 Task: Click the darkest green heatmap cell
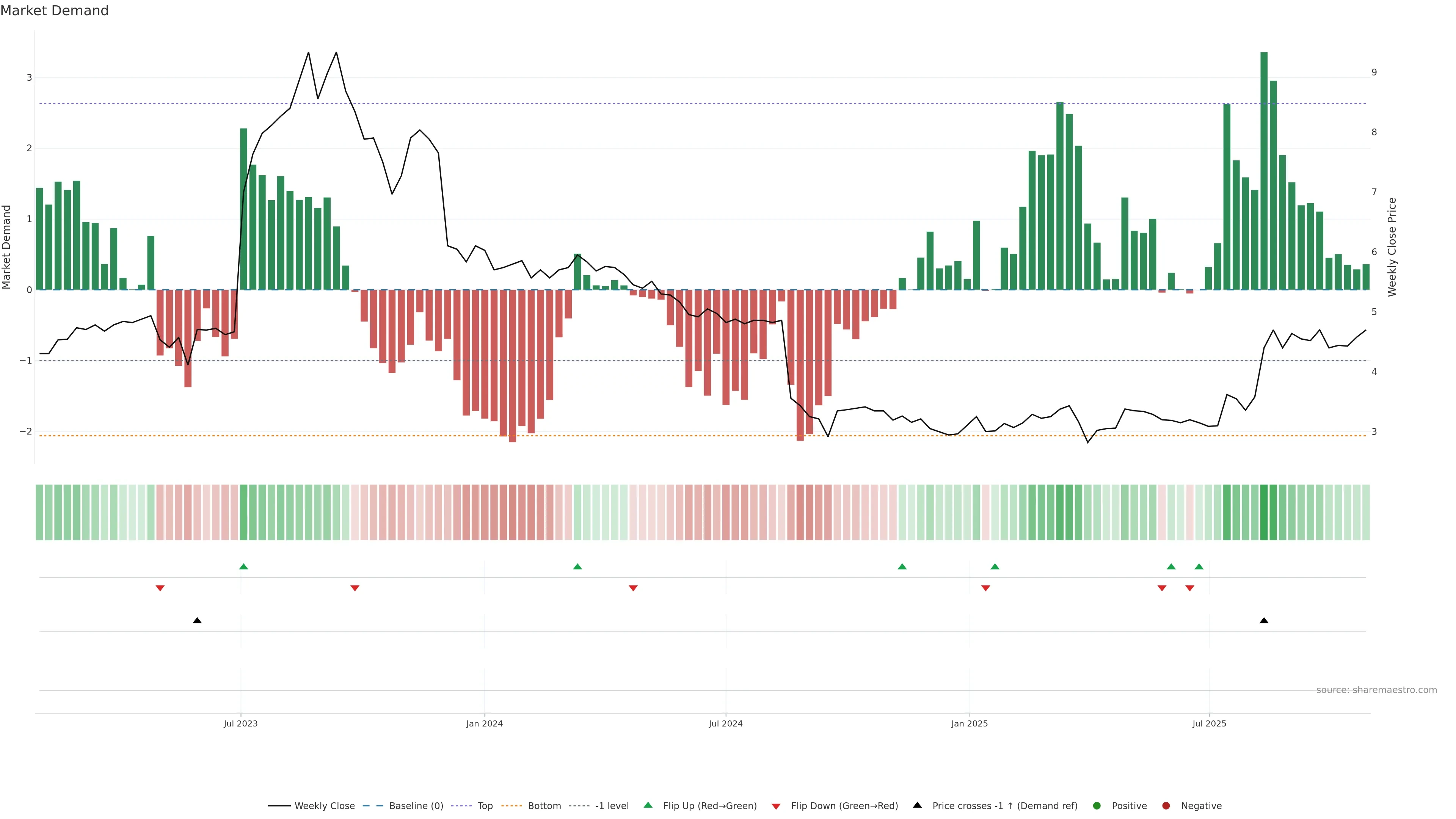(1264, 512)
